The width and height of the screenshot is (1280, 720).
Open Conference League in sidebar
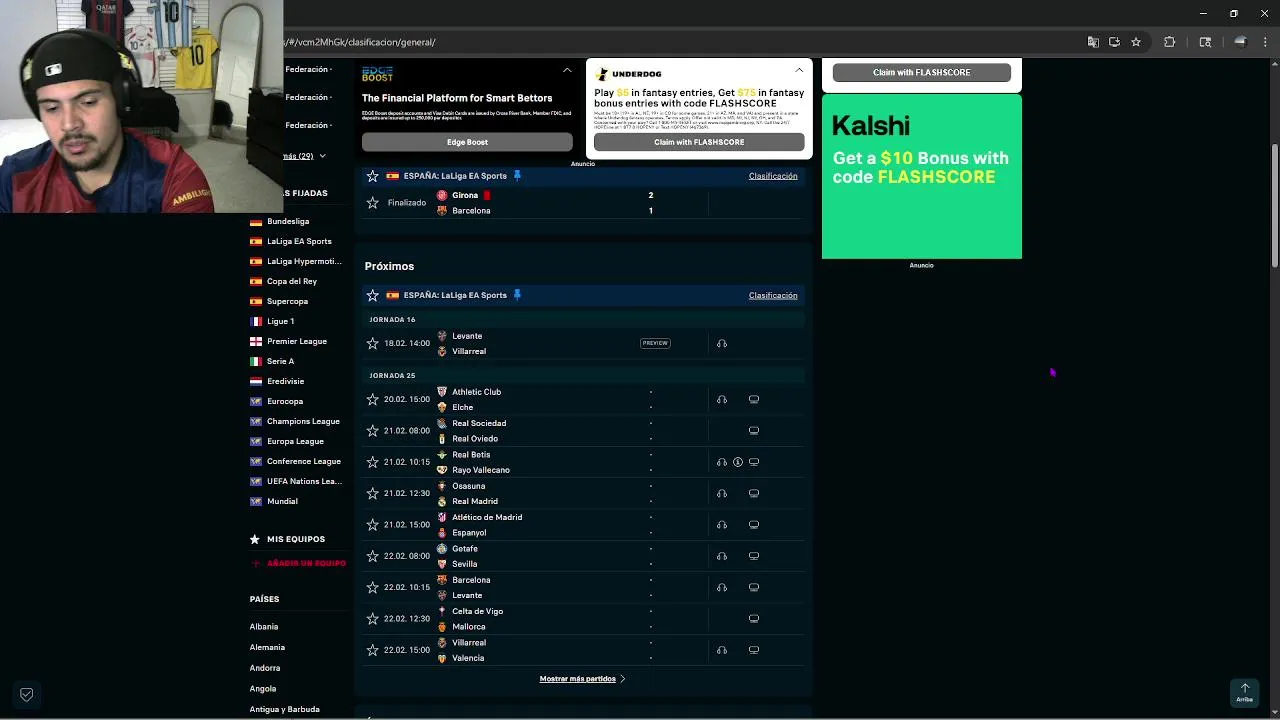click(304, 461)
